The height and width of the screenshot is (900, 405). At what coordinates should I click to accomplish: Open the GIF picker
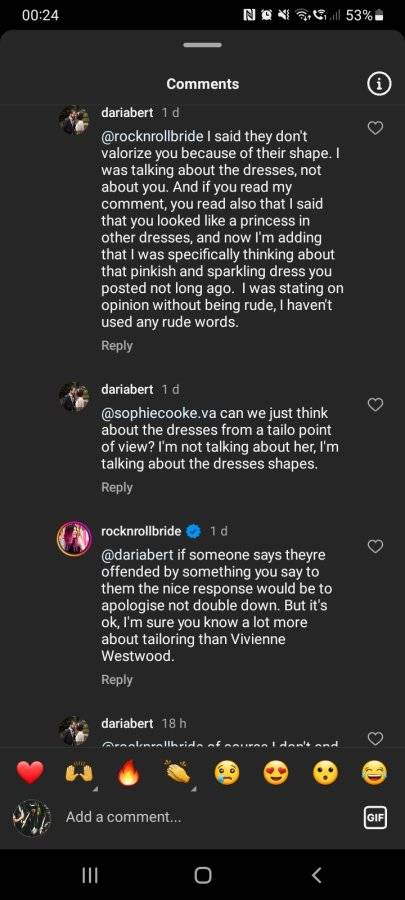pyautogui.click(x=376, y=817)
